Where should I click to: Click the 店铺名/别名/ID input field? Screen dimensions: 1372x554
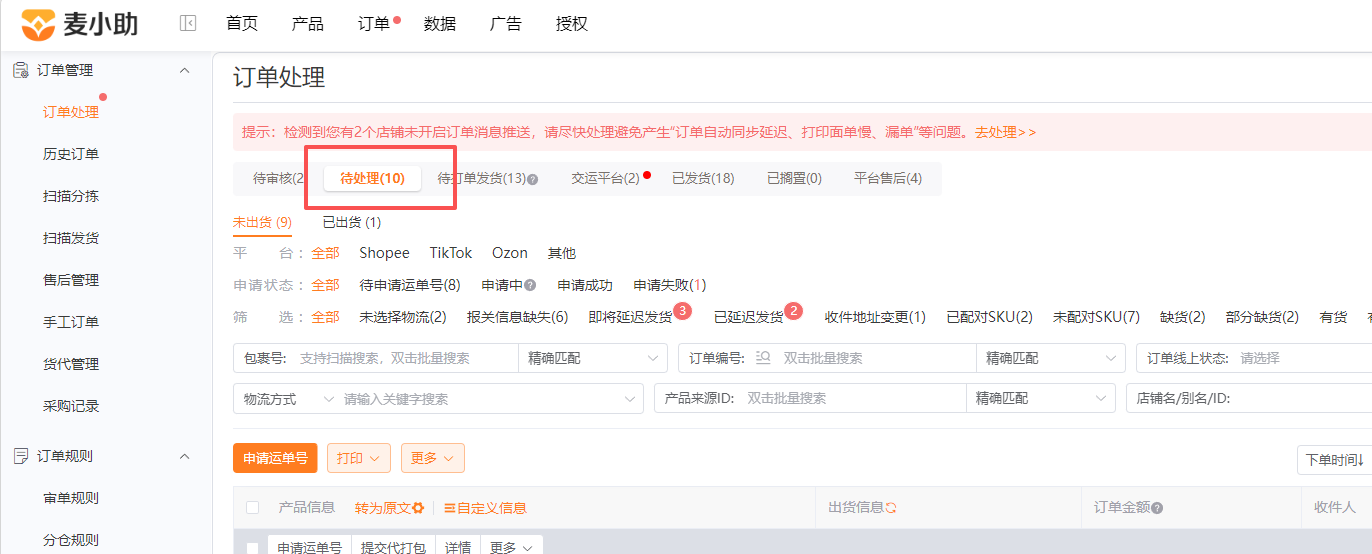click(1303, 398)
